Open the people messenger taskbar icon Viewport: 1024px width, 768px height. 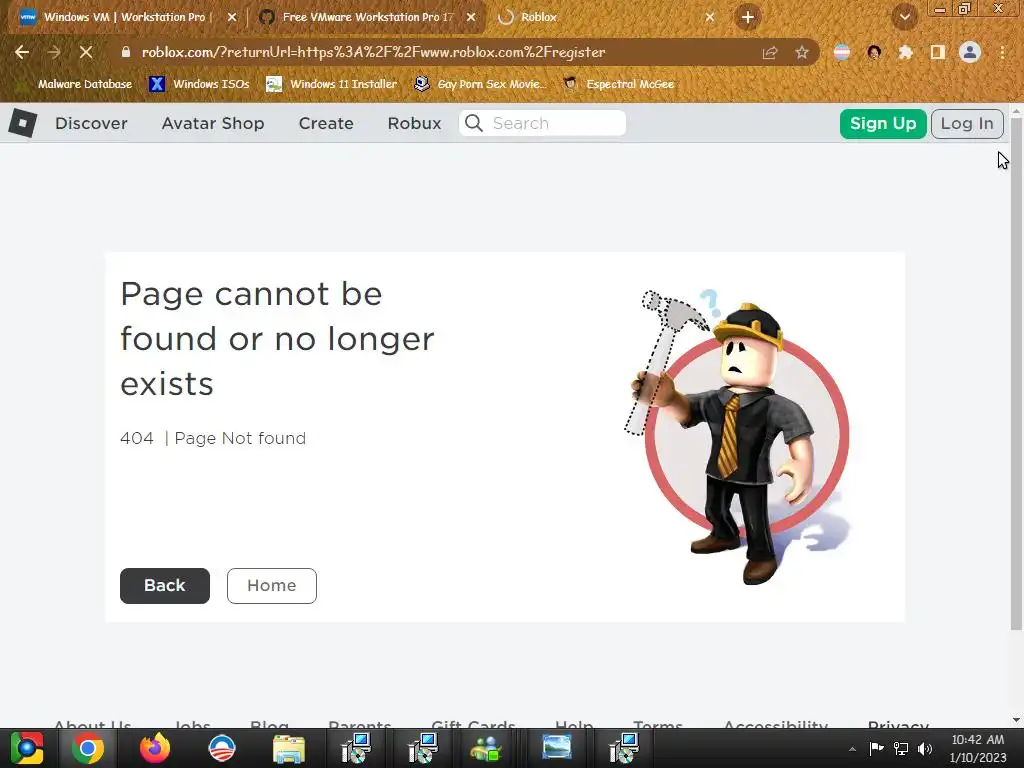click(487, 748)
